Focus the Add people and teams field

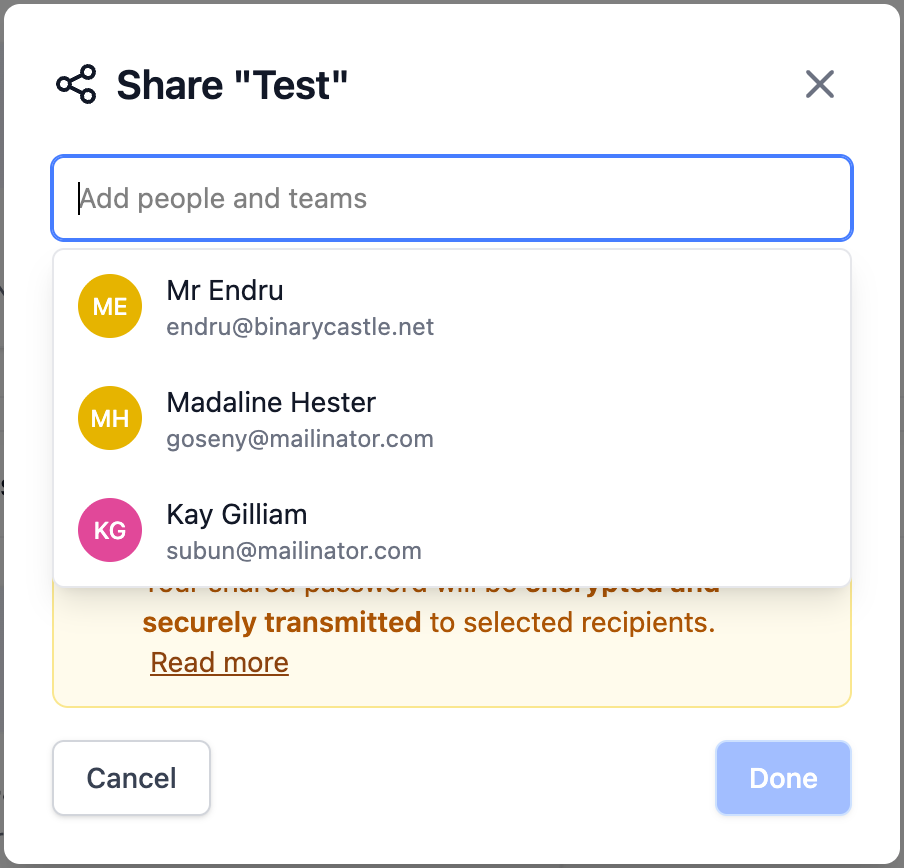tap(452, 198)
